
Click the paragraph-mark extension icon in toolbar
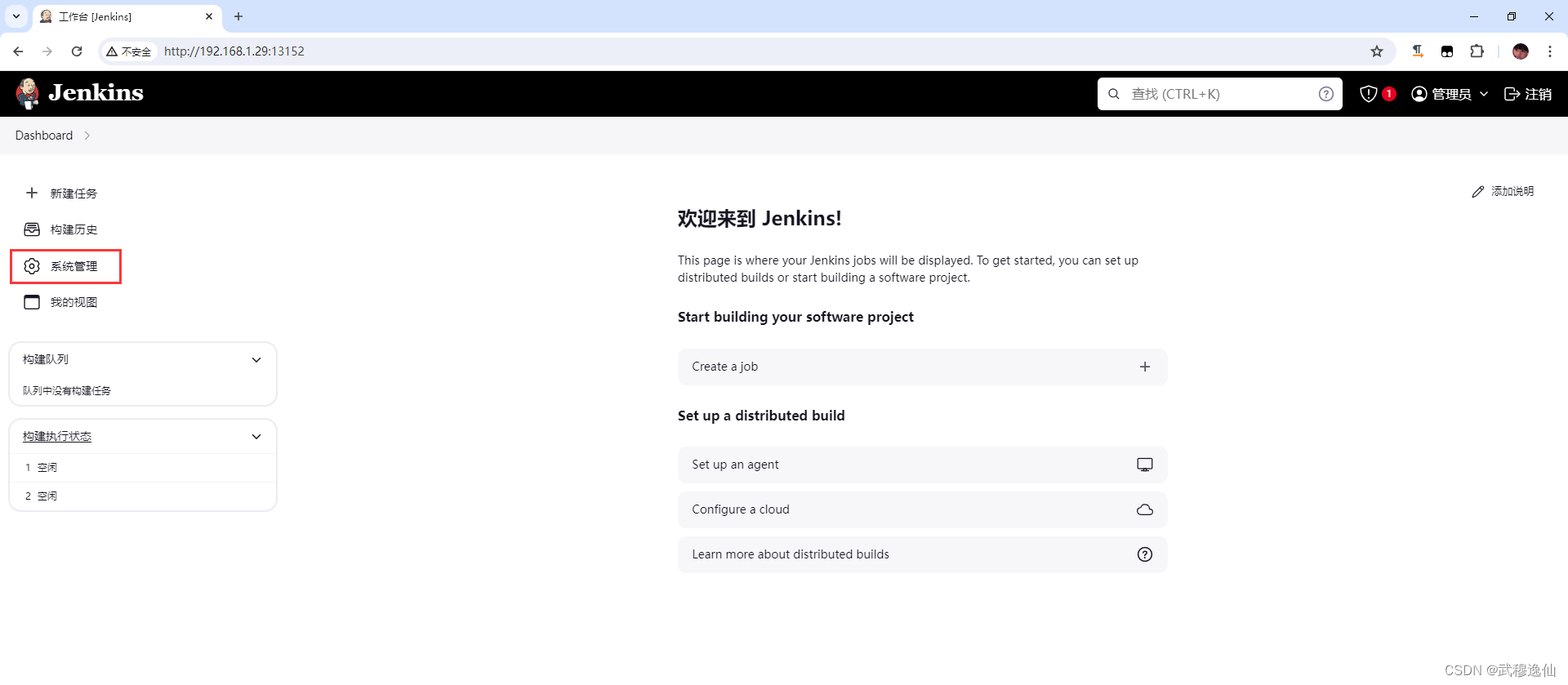1418,51
